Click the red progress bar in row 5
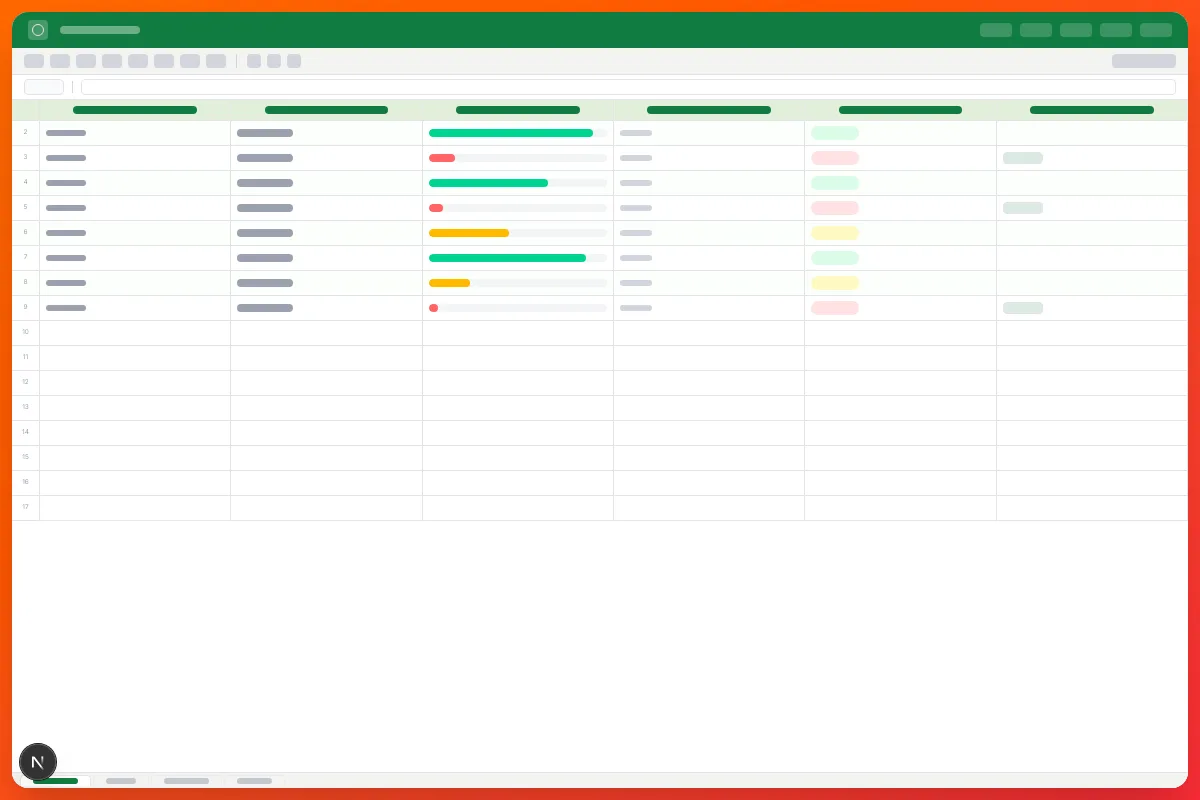This screenshot has width=1200, height=800. [436, 208]
